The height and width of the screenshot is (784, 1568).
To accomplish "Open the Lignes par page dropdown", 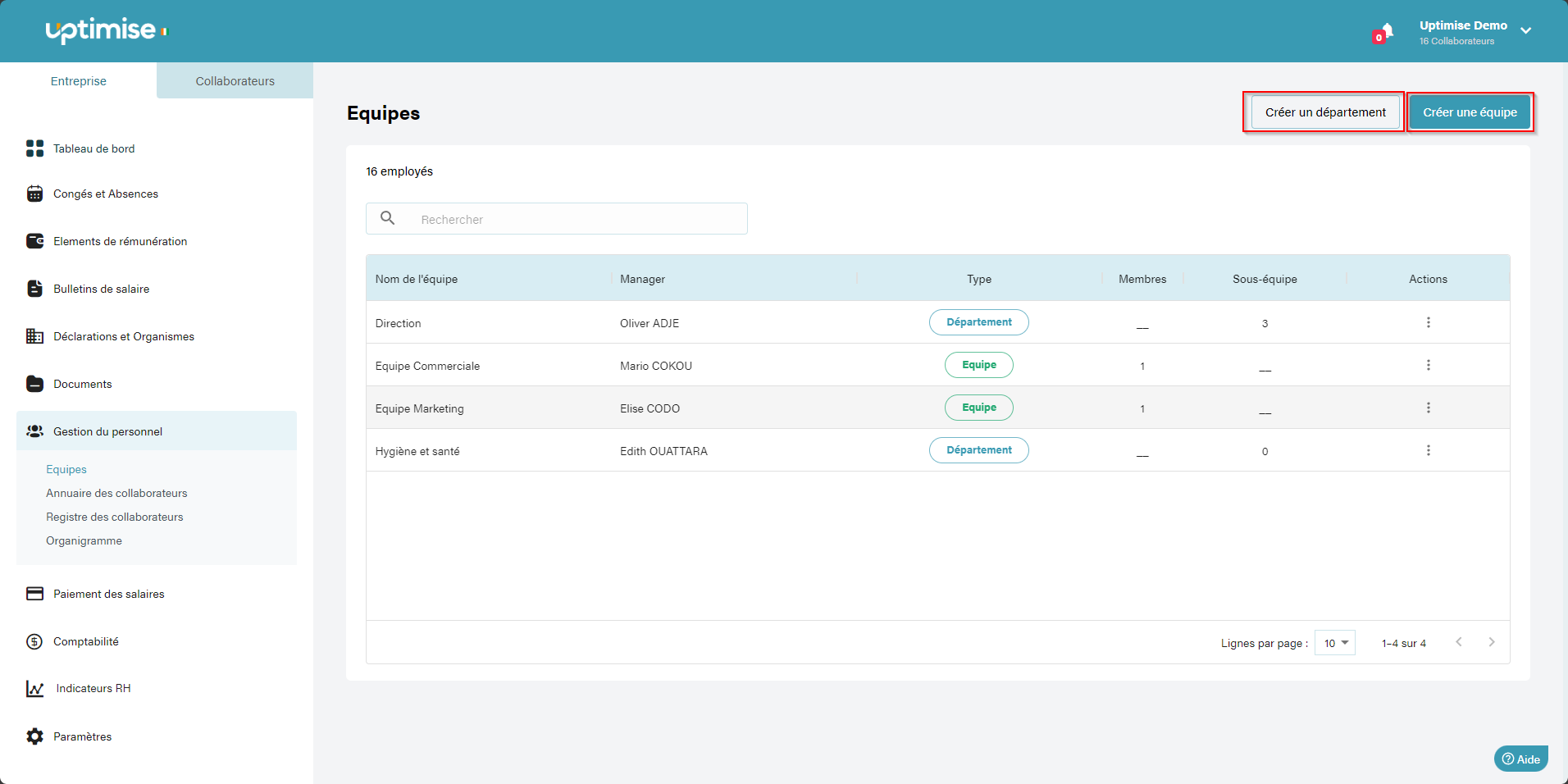I will click(x=1334, y=643).
